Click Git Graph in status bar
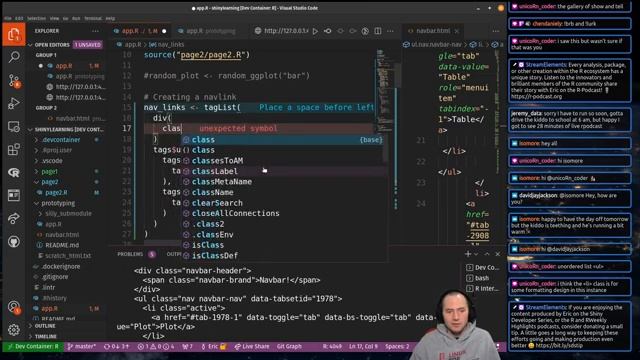This screenshot has width=640, height=360. tap(289, 347)
